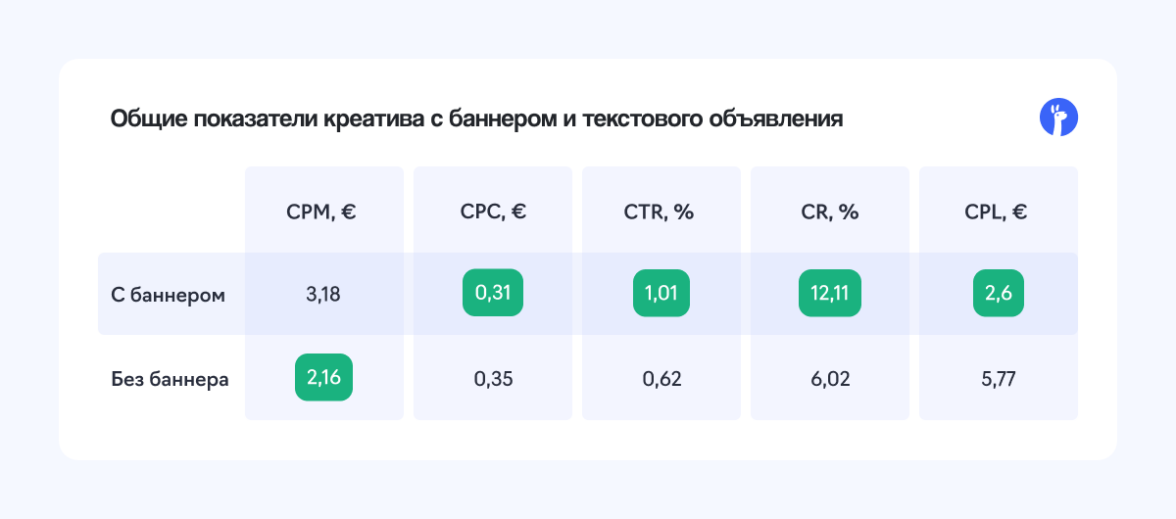
Task: Select the "Без баннера" row label
Action: (170, 380)
